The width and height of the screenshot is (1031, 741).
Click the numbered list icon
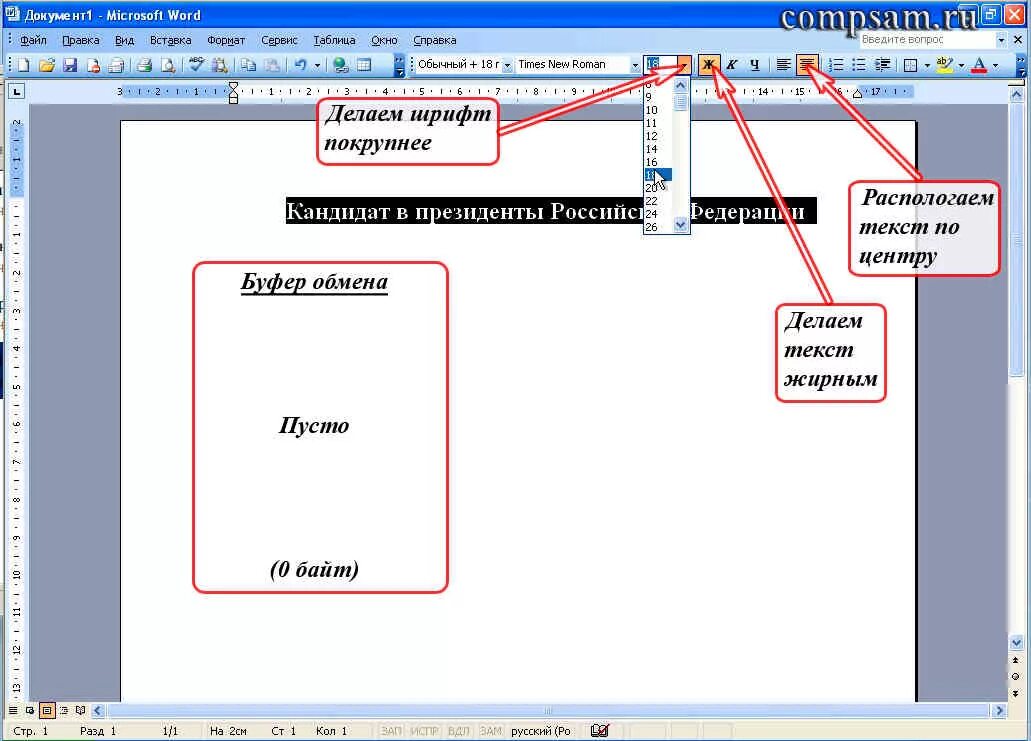click(835, 64)
